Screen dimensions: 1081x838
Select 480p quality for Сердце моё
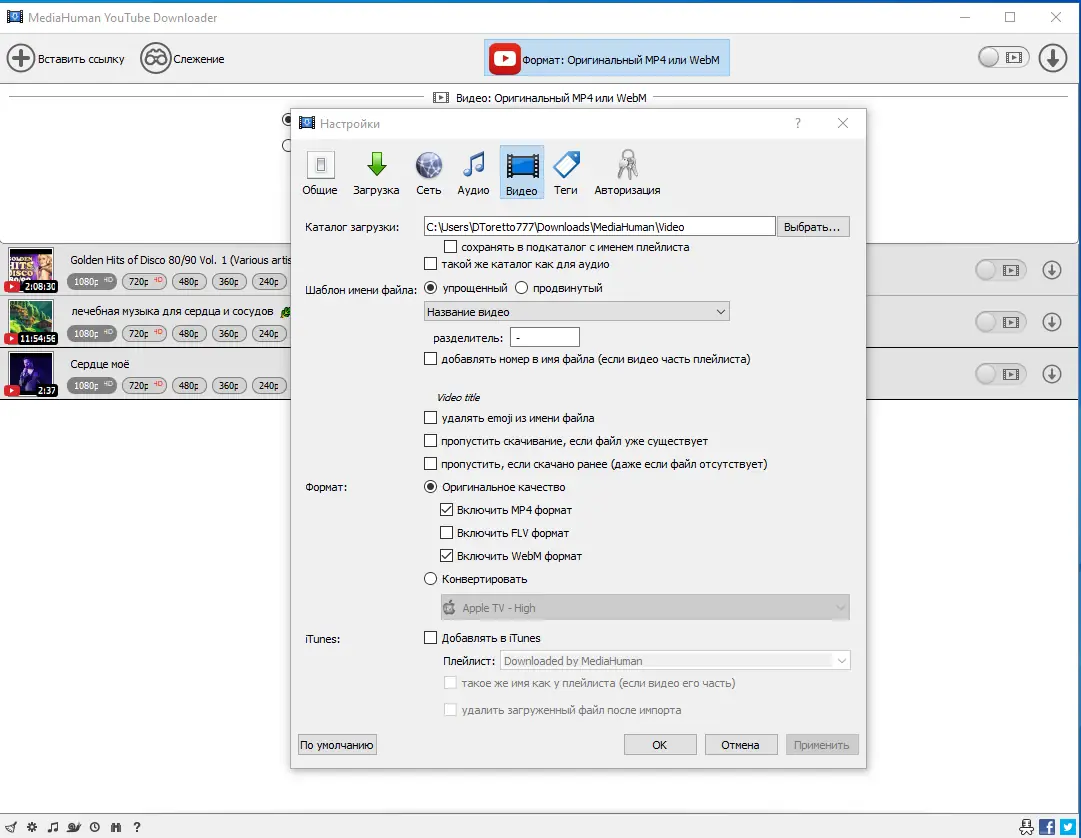pyautogui.click(x=188, y=385)
